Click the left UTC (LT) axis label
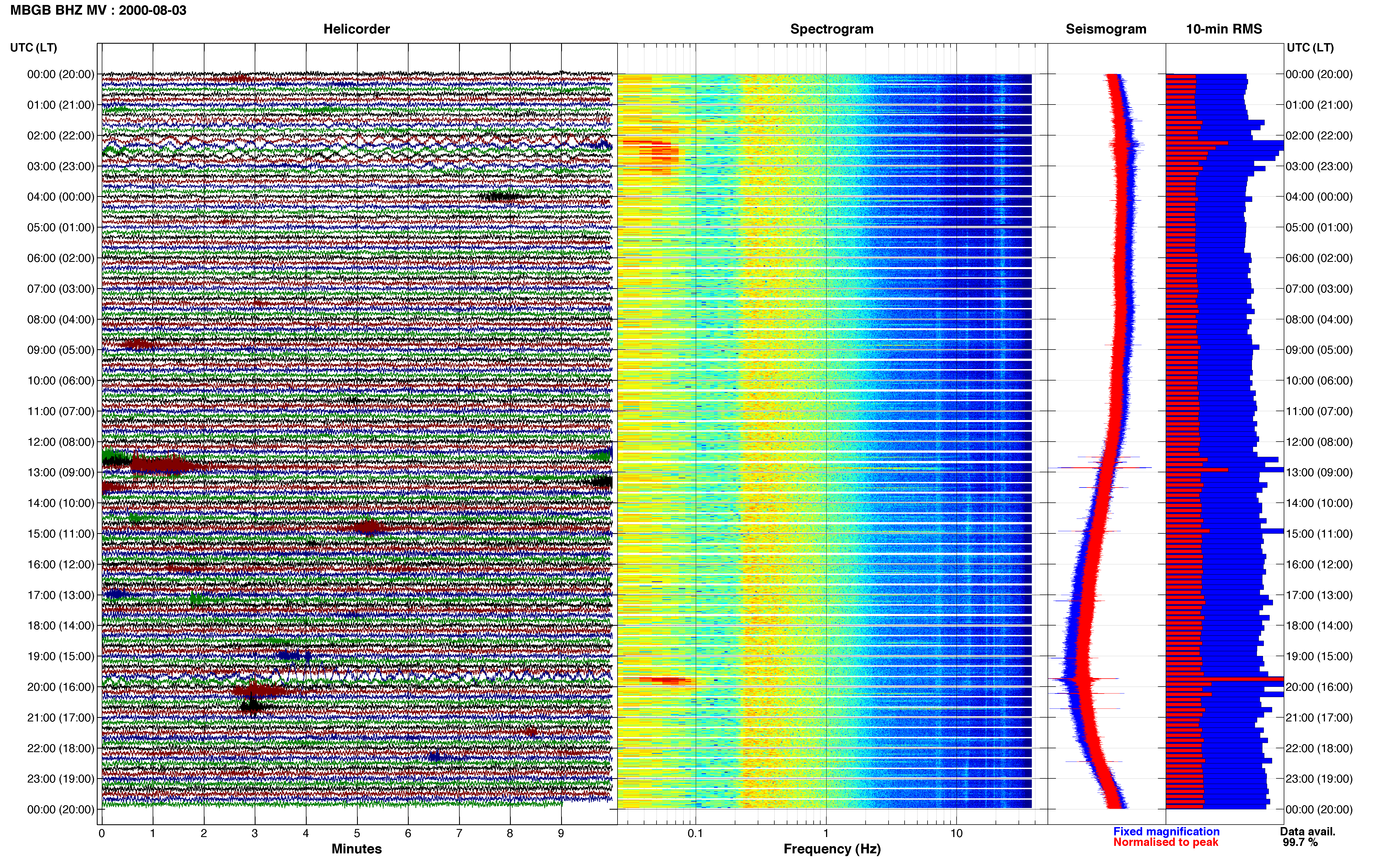 [33, 48]
